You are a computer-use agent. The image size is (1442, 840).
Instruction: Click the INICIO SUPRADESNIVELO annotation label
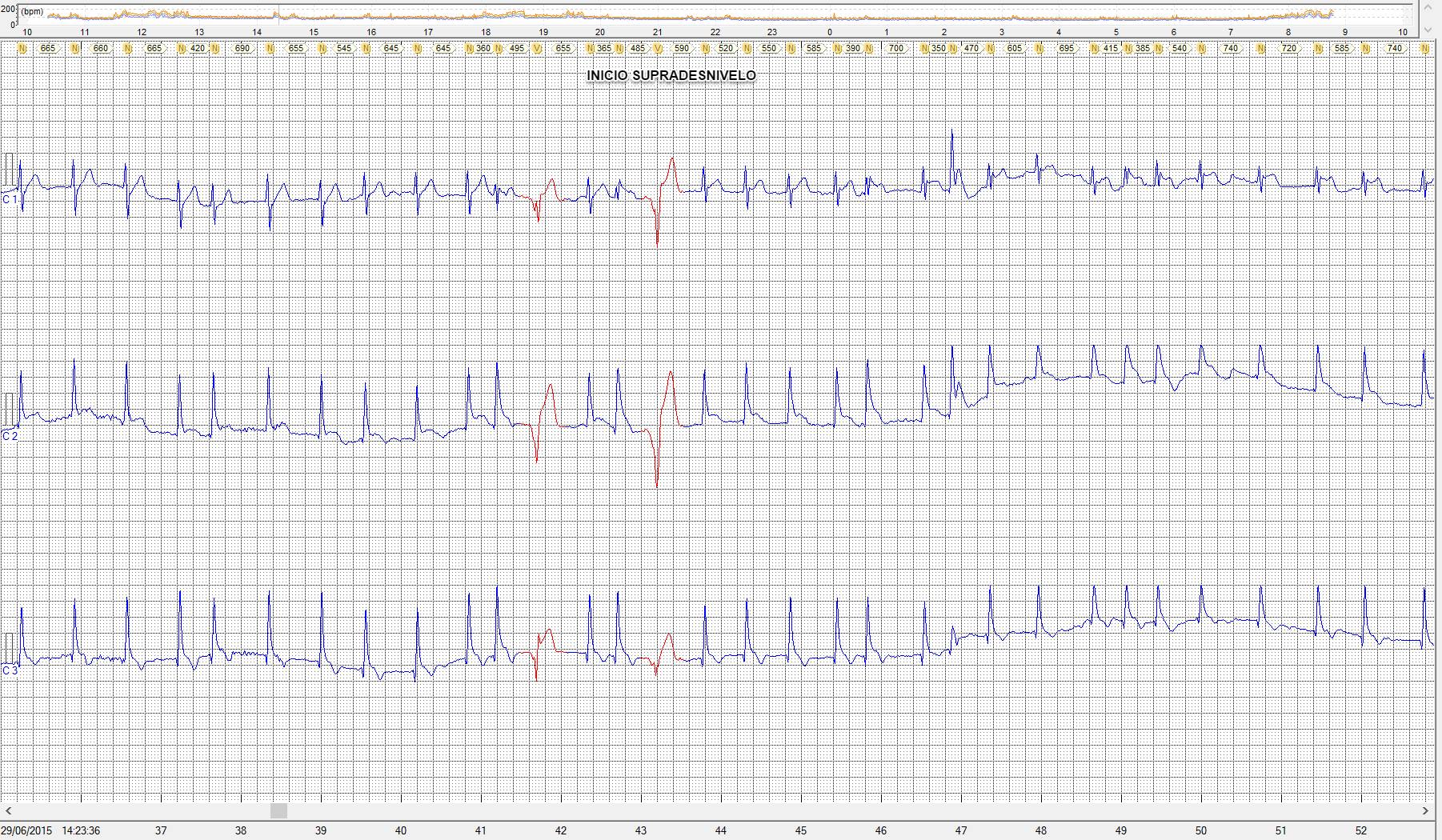point(671,76)
